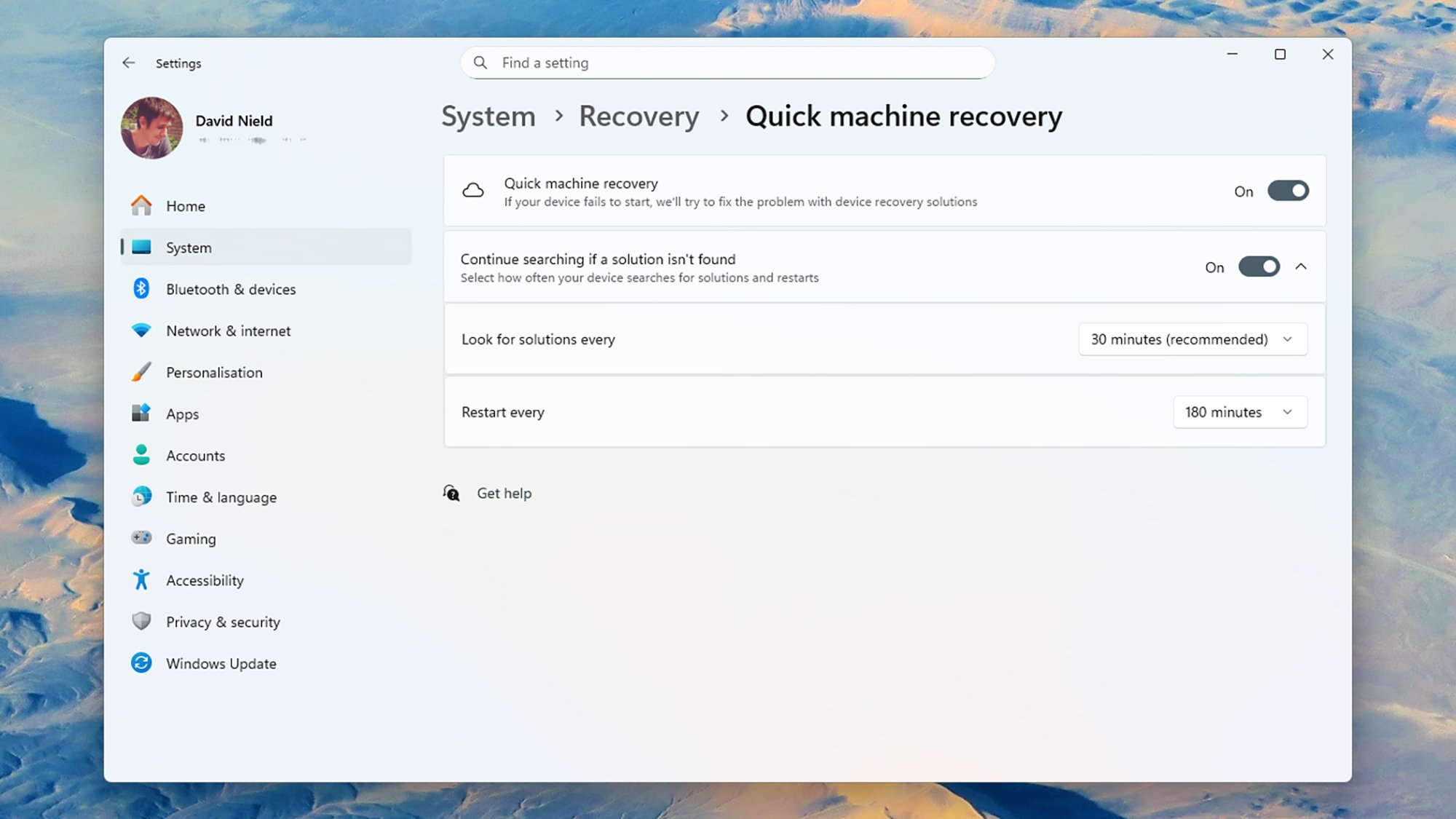Open Privacy & security settings

click(266, 621)
